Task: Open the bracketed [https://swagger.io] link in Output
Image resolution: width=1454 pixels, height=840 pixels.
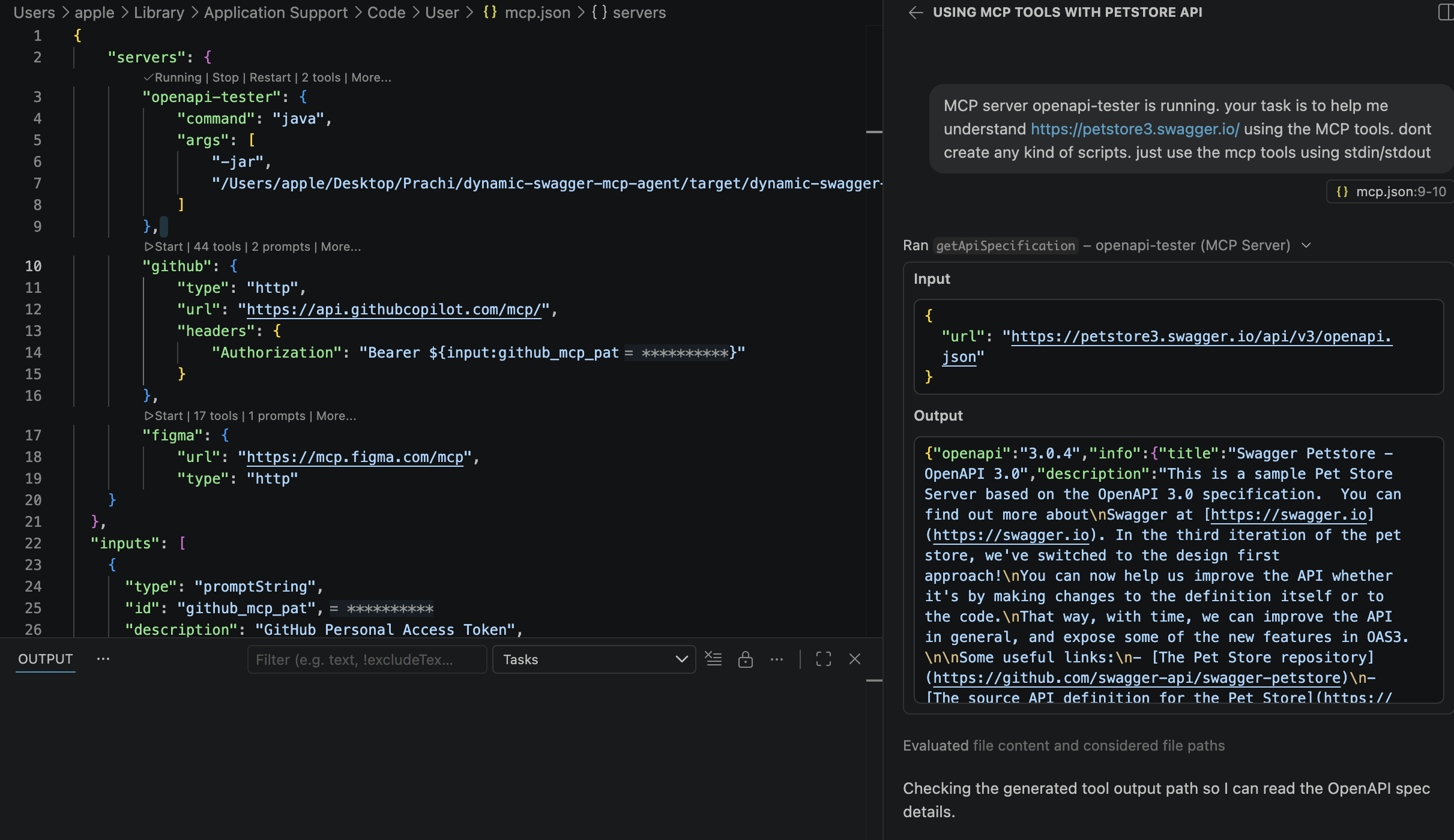Action: coord(1289,515)
